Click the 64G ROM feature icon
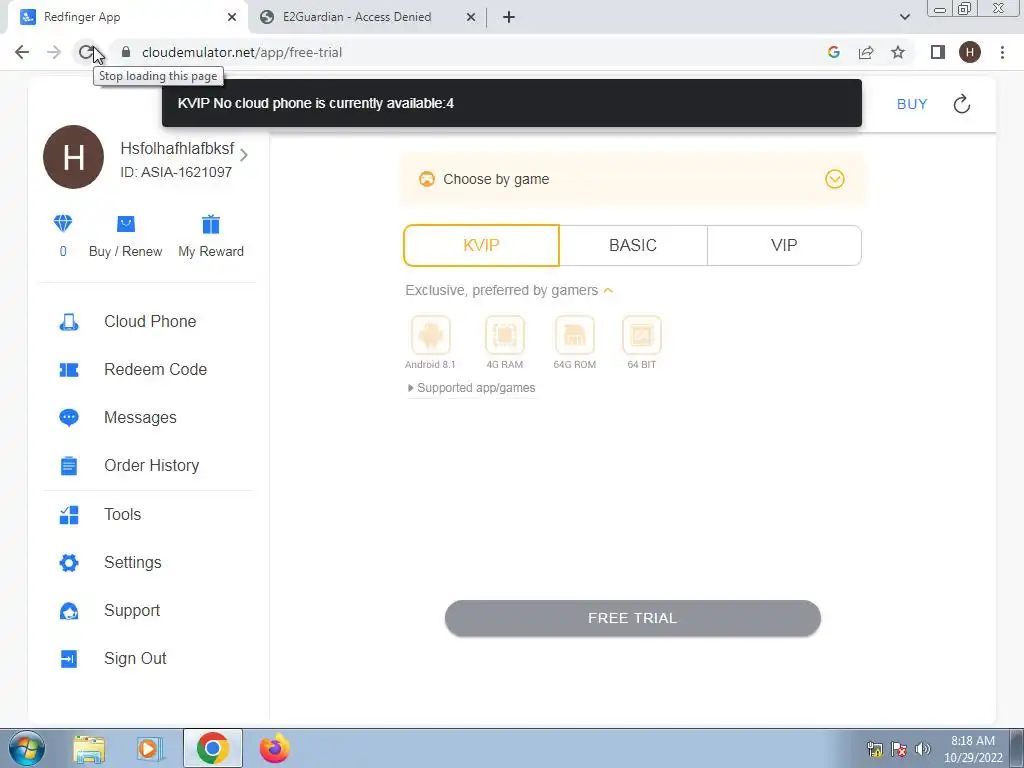Image resolution: width=1024 pixels, height=768 pixels. [x=575, y=335]
